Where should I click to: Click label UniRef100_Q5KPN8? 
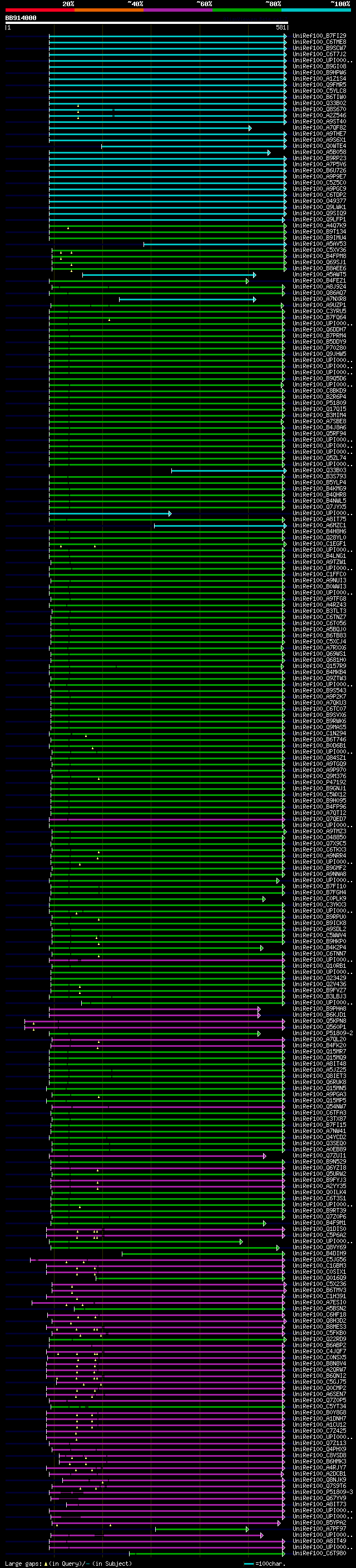[x=319, y=1021]
